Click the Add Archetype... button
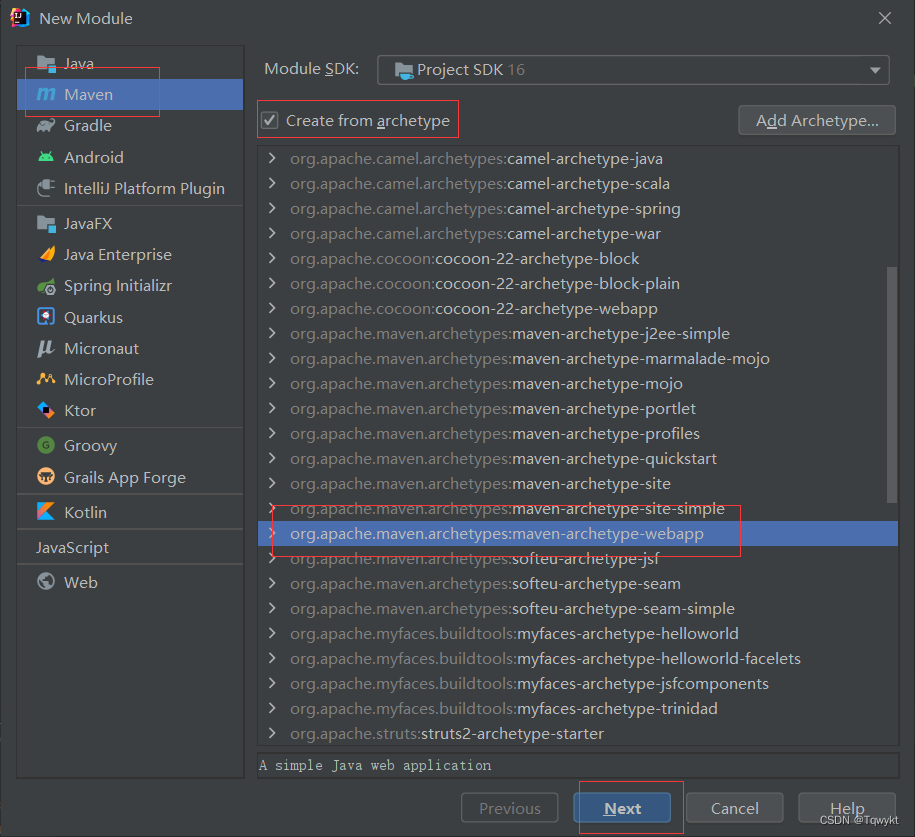 pyautogui.click(x=817, y=120)
